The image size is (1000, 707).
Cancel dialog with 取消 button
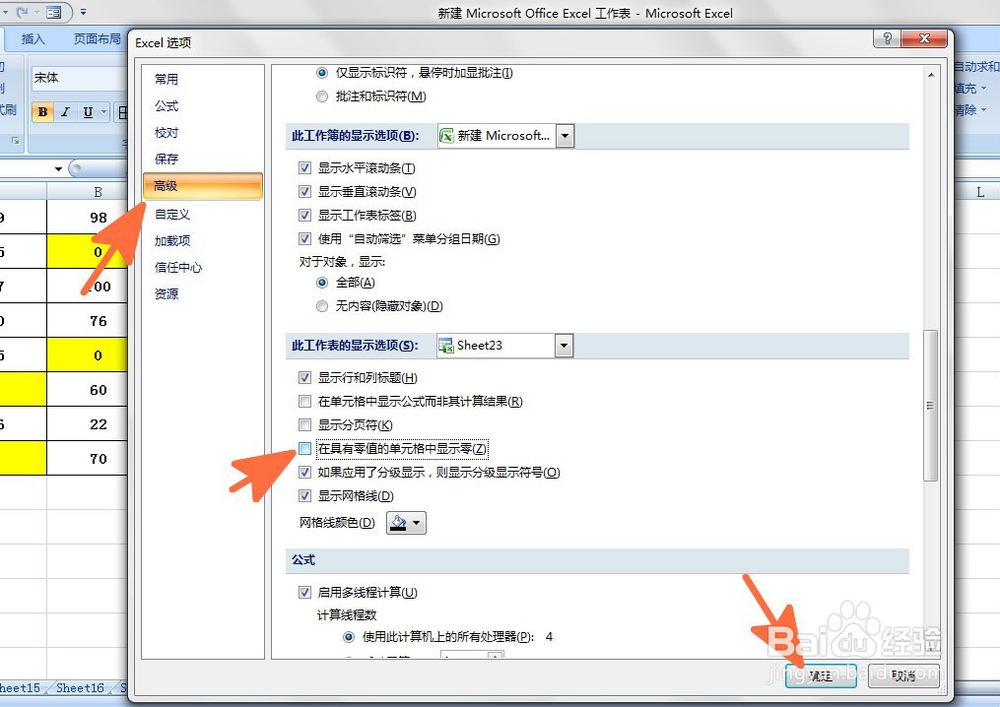coord(904,676)
